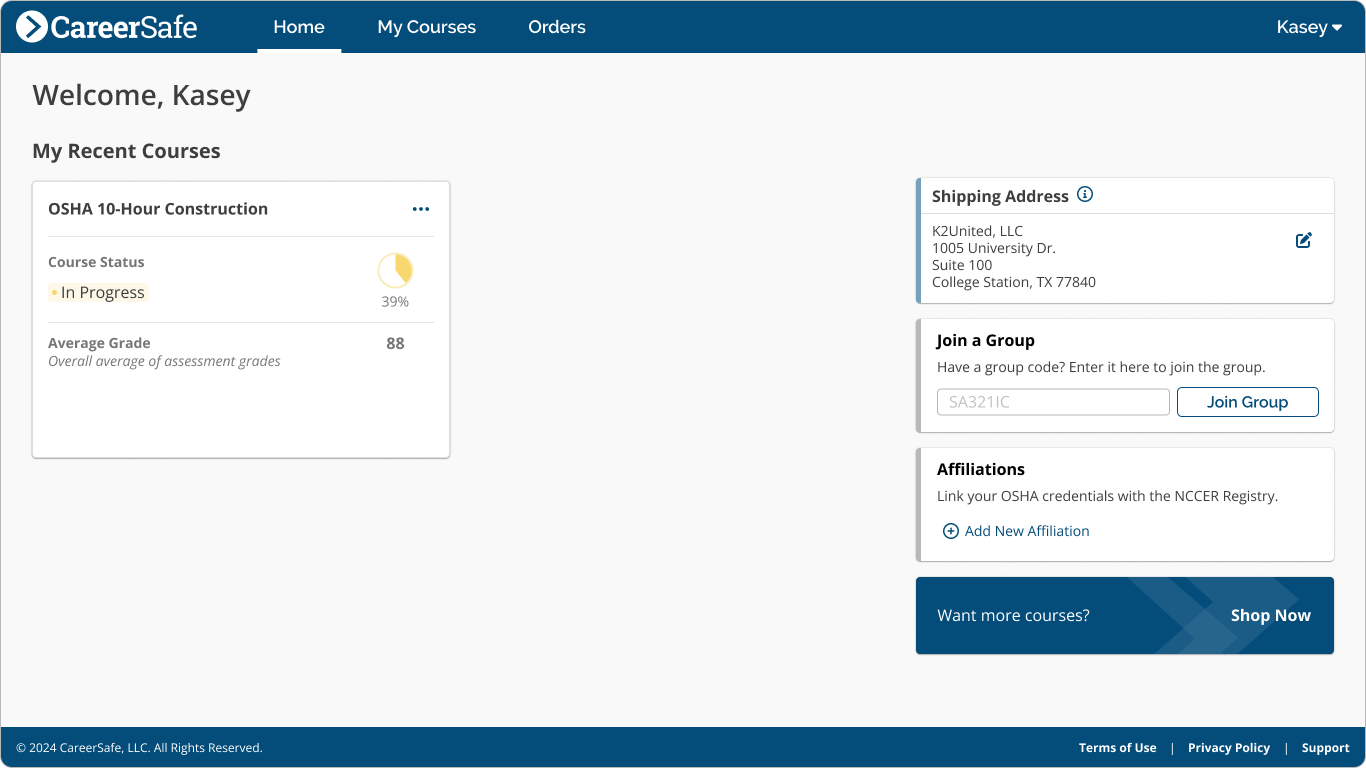Image resolution: width=1366 pixels, height=768 pixels.
Task: Open the Orders page
Action: pos(557,27)
